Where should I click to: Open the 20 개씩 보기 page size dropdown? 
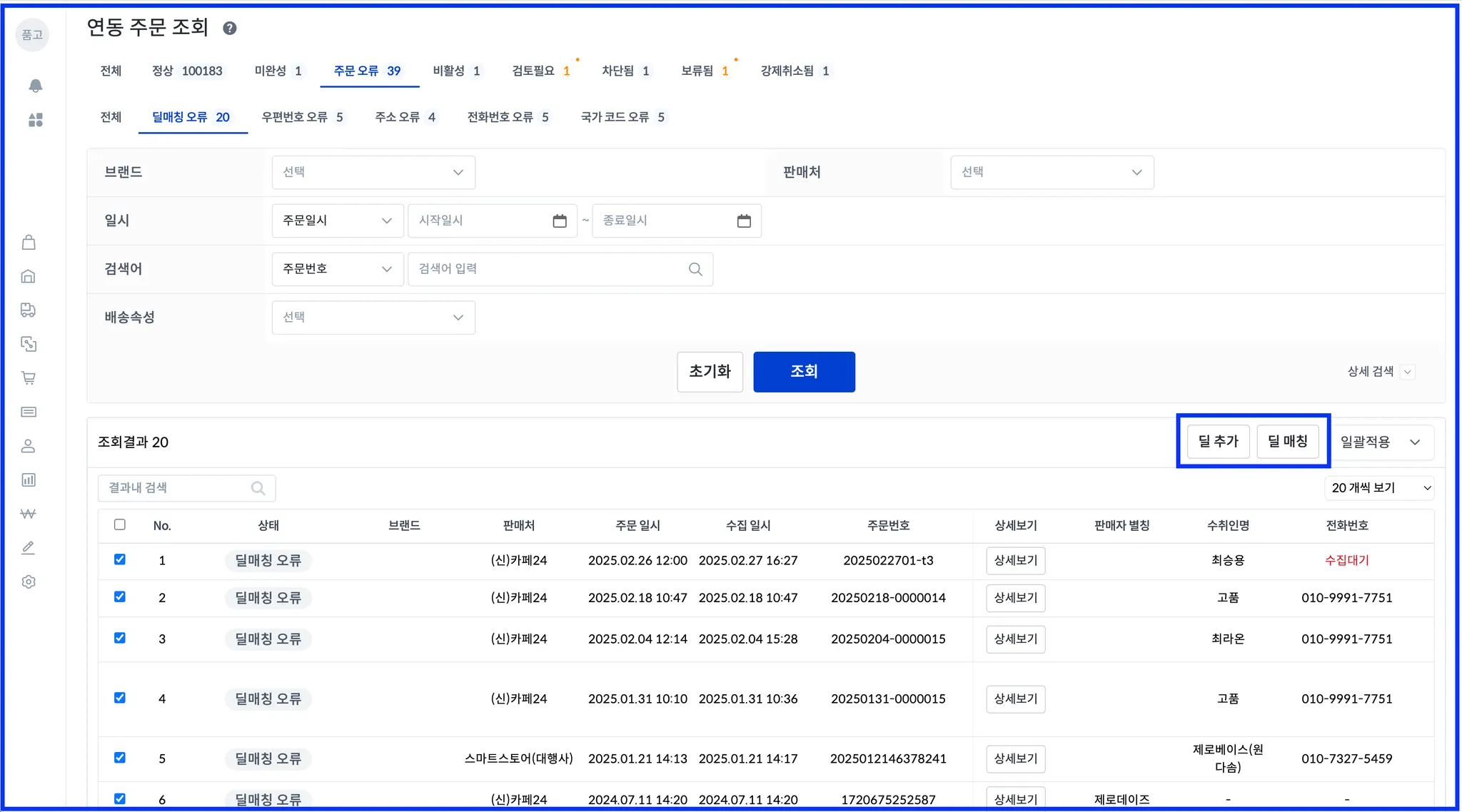(x=1380, y=488)
